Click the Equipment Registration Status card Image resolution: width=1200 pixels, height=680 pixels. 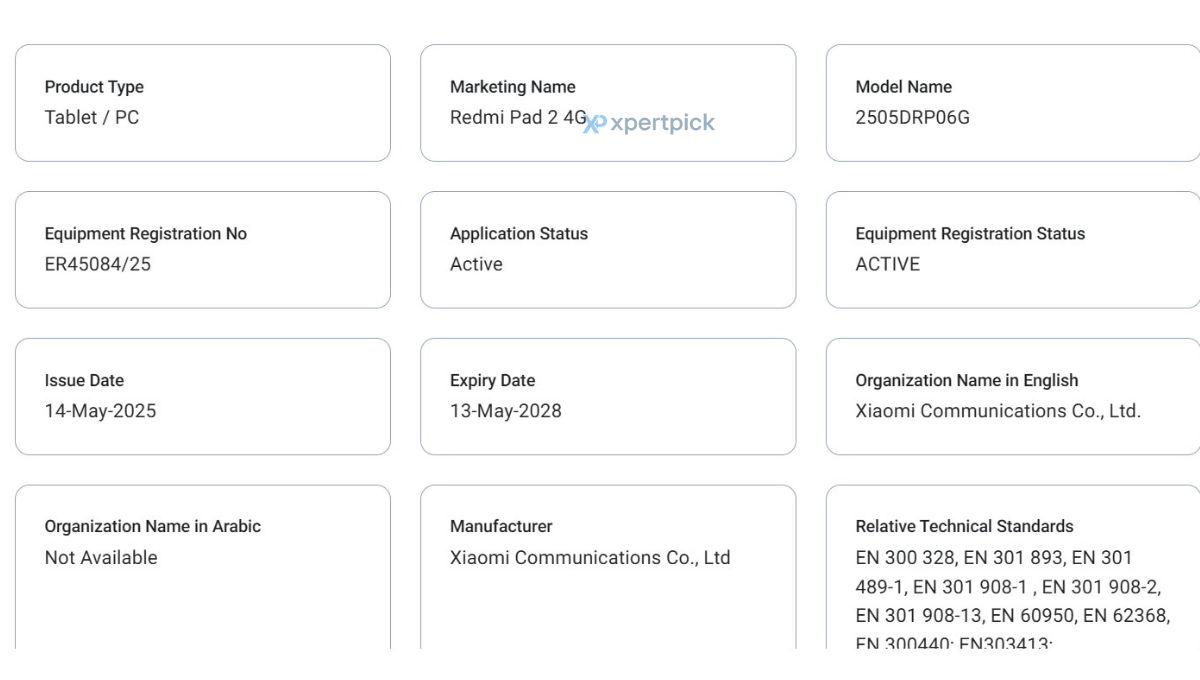tap(1013, 250)
